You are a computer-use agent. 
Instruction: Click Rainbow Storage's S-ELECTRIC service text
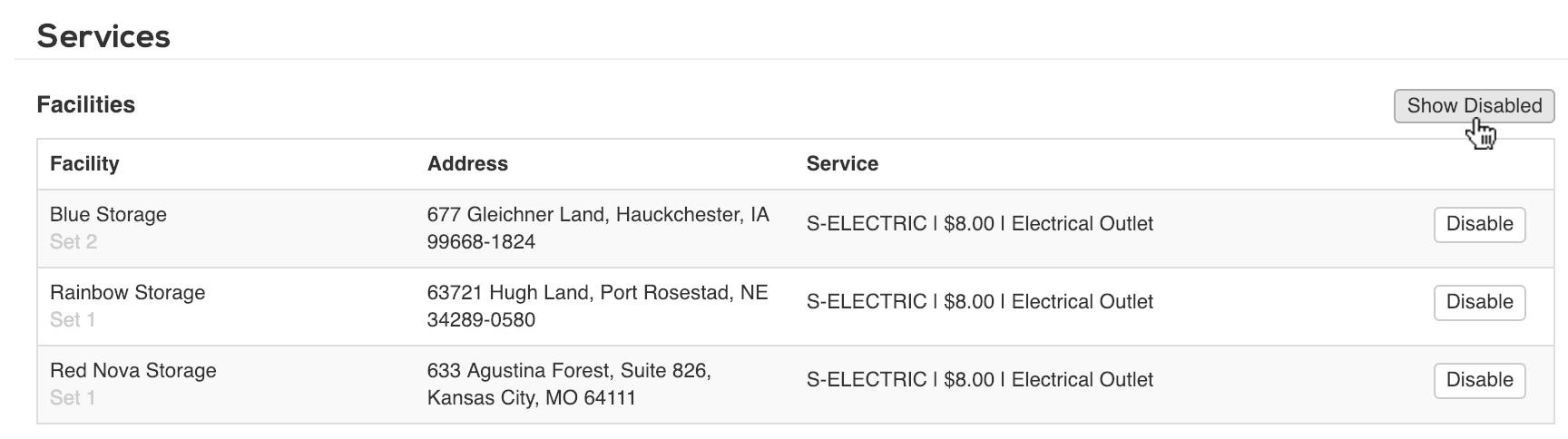[979, 302]
